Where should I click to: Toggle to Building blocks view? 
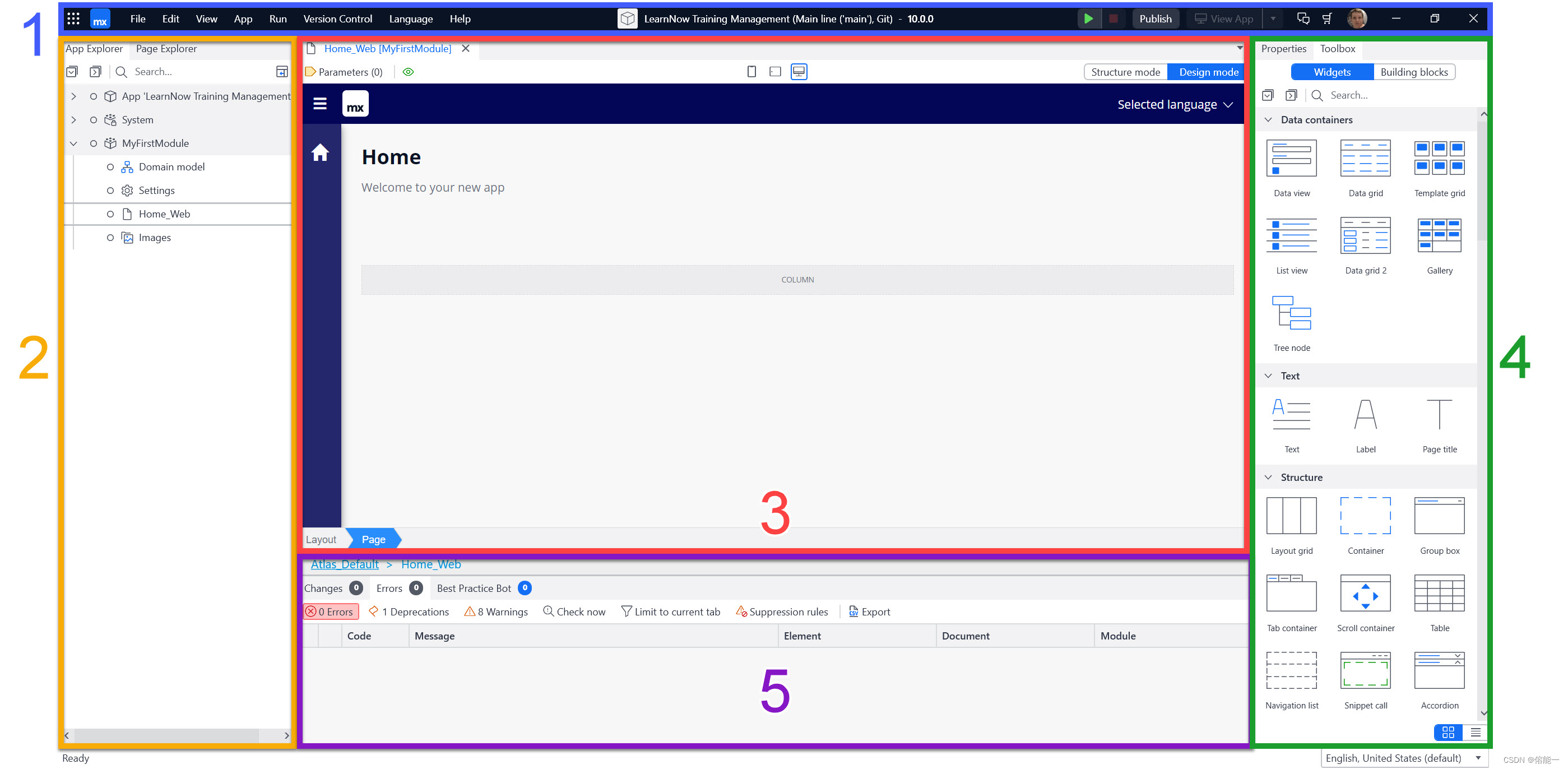(1413, 72)
